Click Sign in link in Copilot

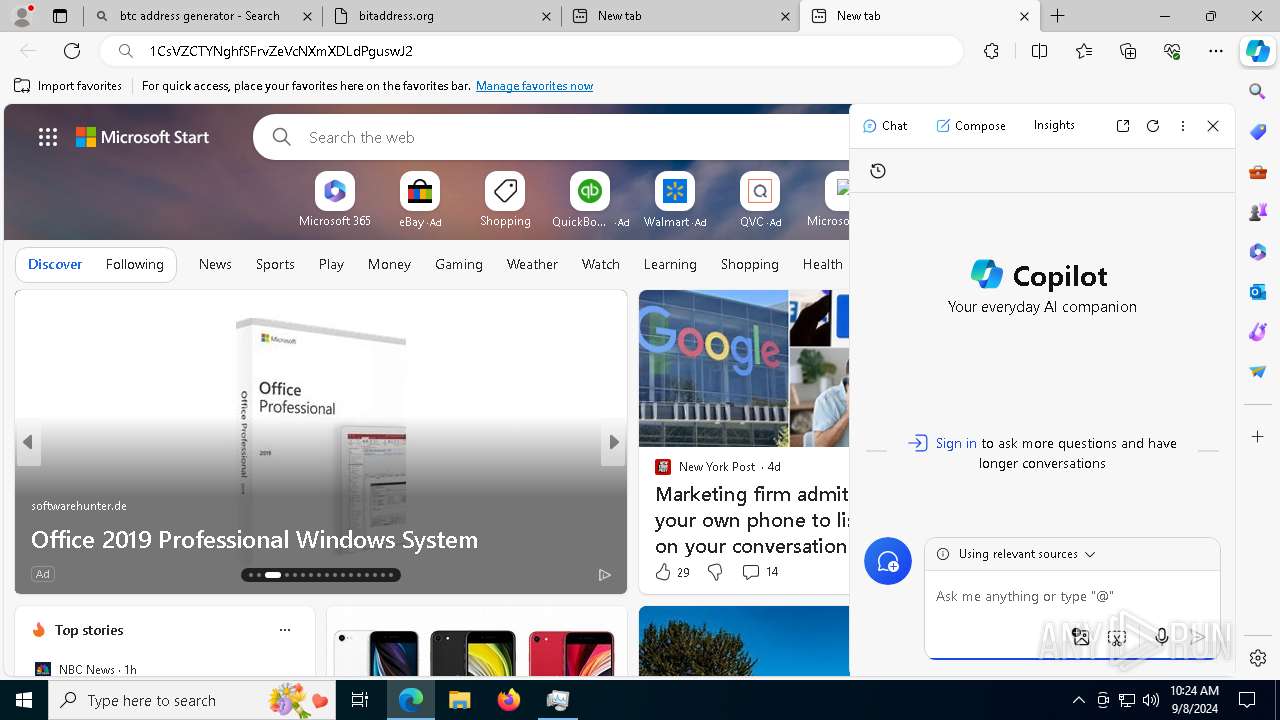(956, 443)
